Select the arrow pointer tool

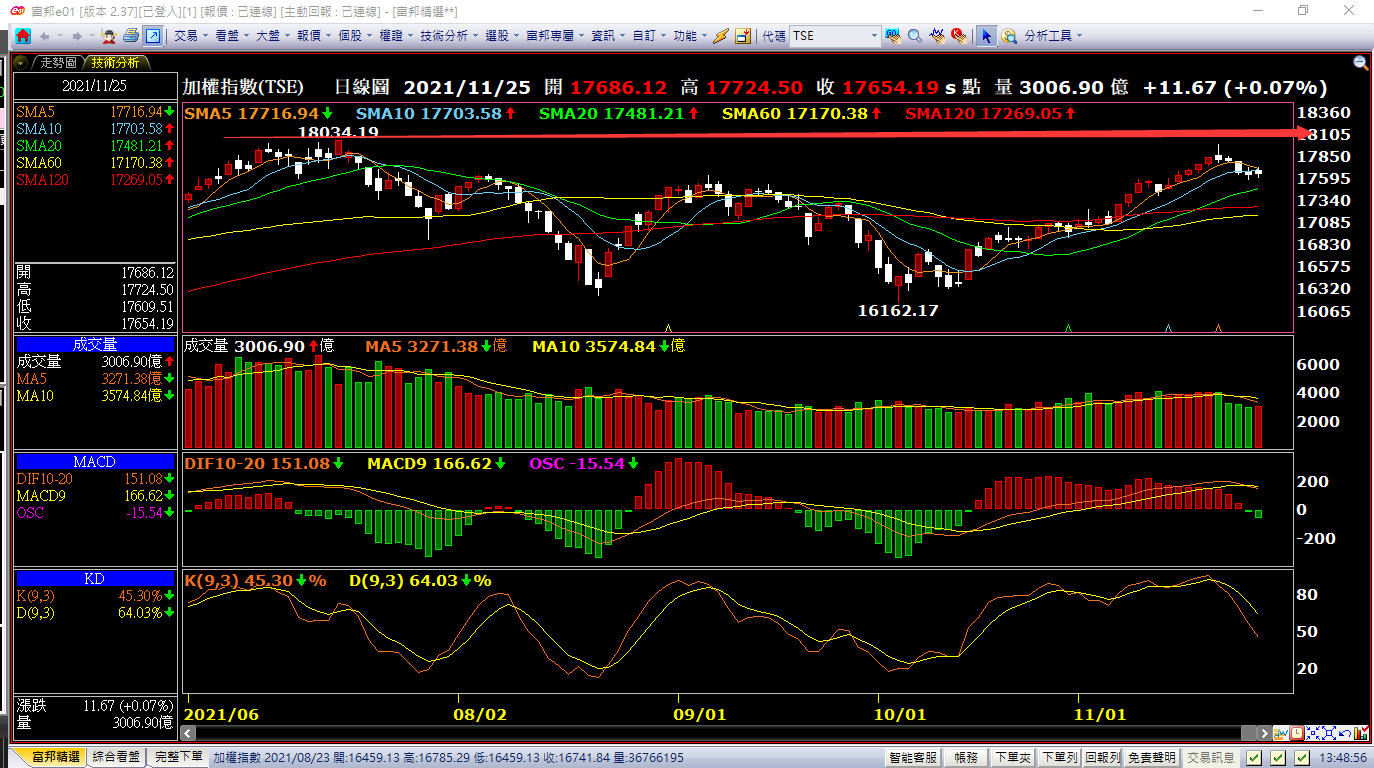pos(987,36)
